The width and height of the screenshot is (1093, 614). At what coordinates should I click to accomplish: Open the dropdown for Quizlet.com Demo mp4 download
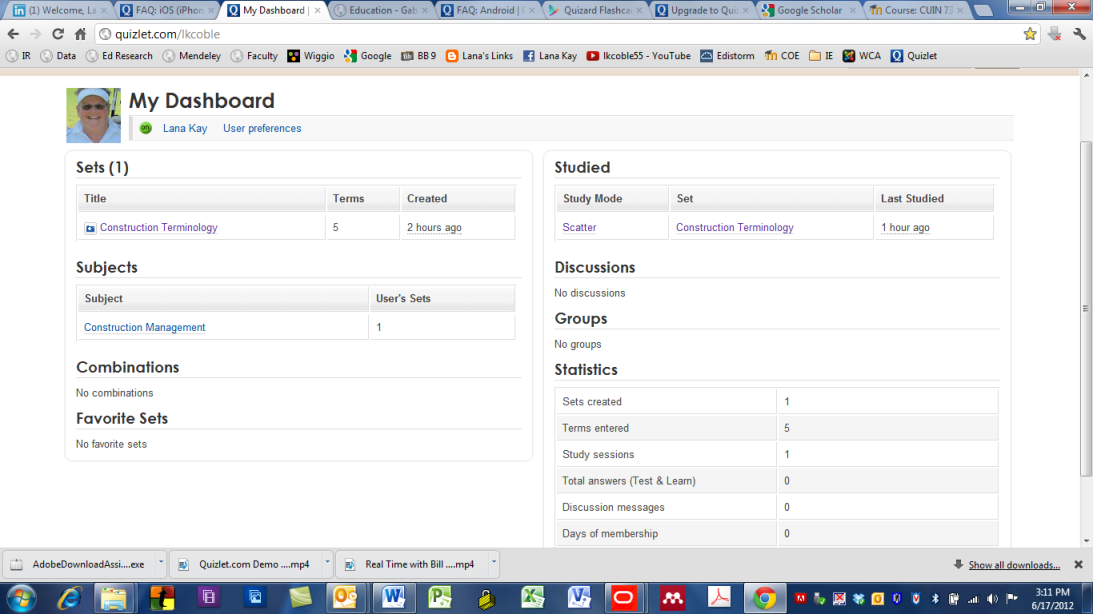tap(327, 562)
